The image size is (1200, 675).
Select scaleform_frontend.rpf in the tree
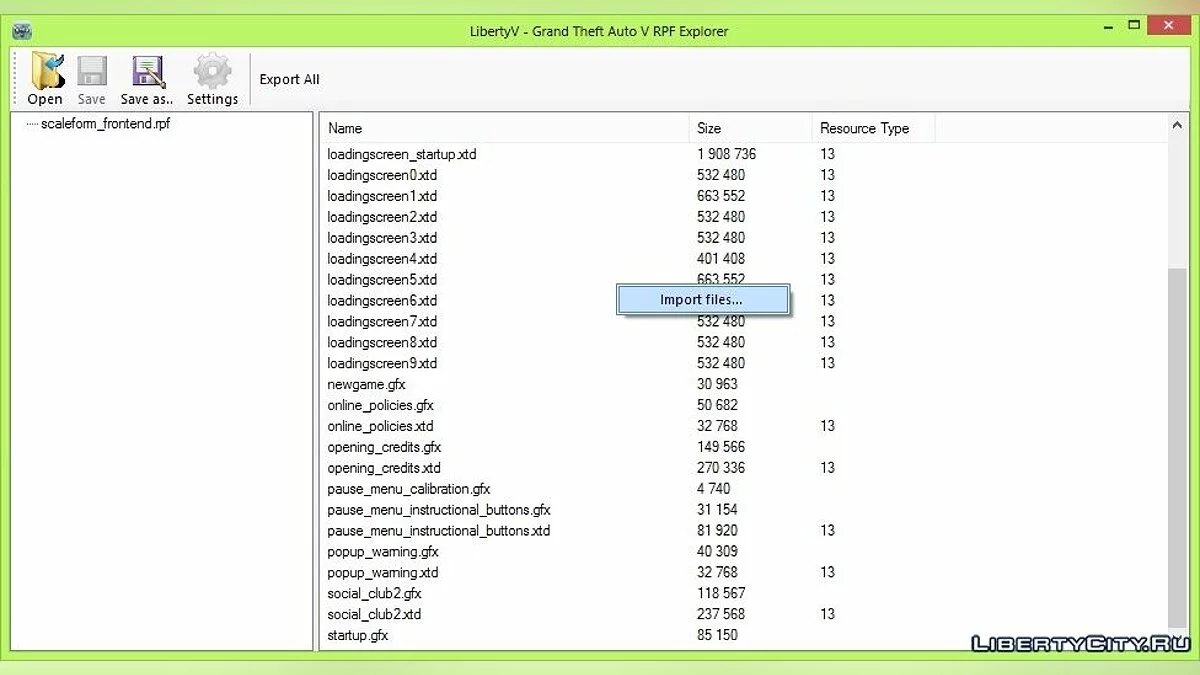(106, 124)
